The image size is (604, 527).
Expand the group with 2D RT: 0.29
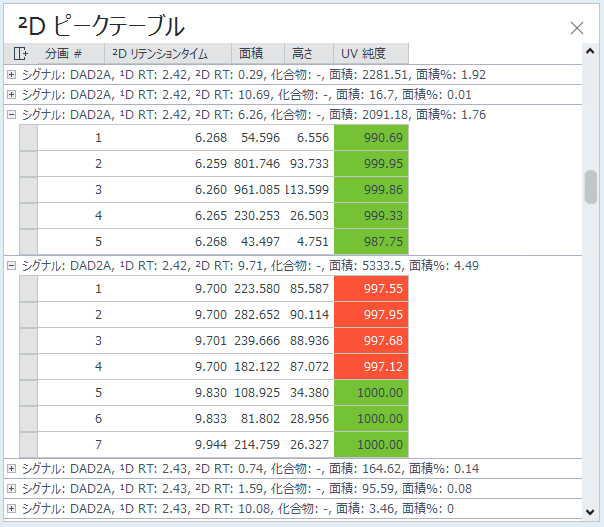click(12, 75)
